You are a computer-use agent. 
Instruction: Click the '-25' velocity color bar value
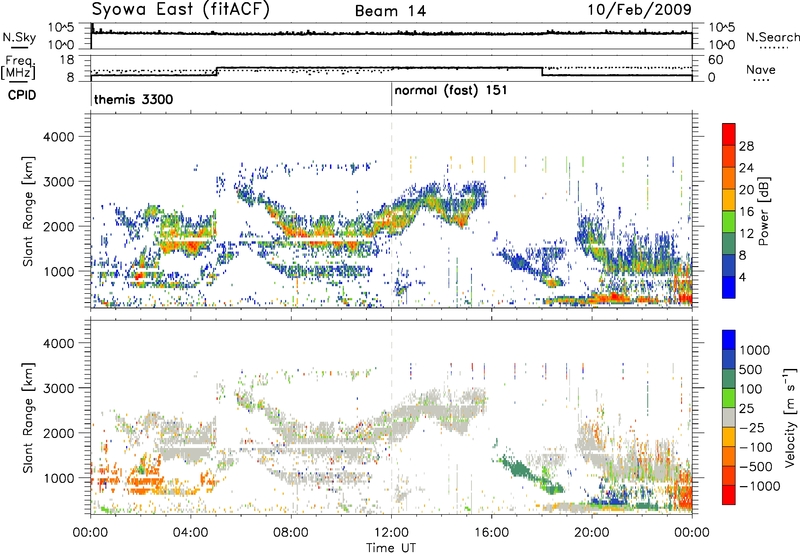(x=752, y=427)
